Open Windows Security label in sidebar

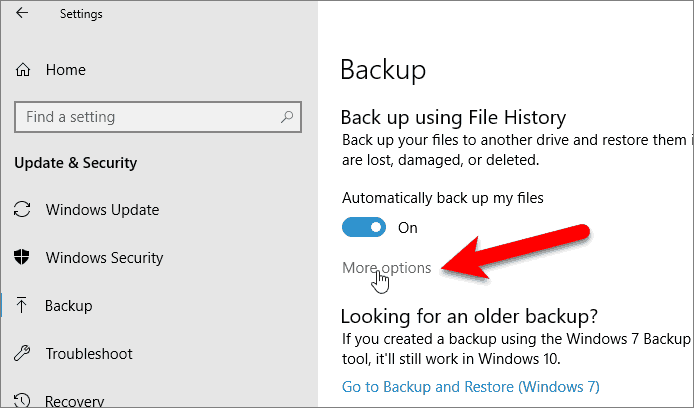point(104,257)
